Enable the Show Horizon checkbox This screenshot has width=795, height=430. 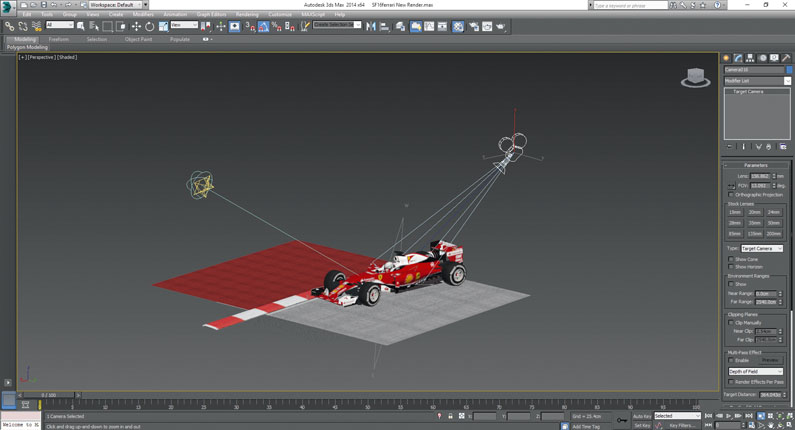click(x=731, y=267)
